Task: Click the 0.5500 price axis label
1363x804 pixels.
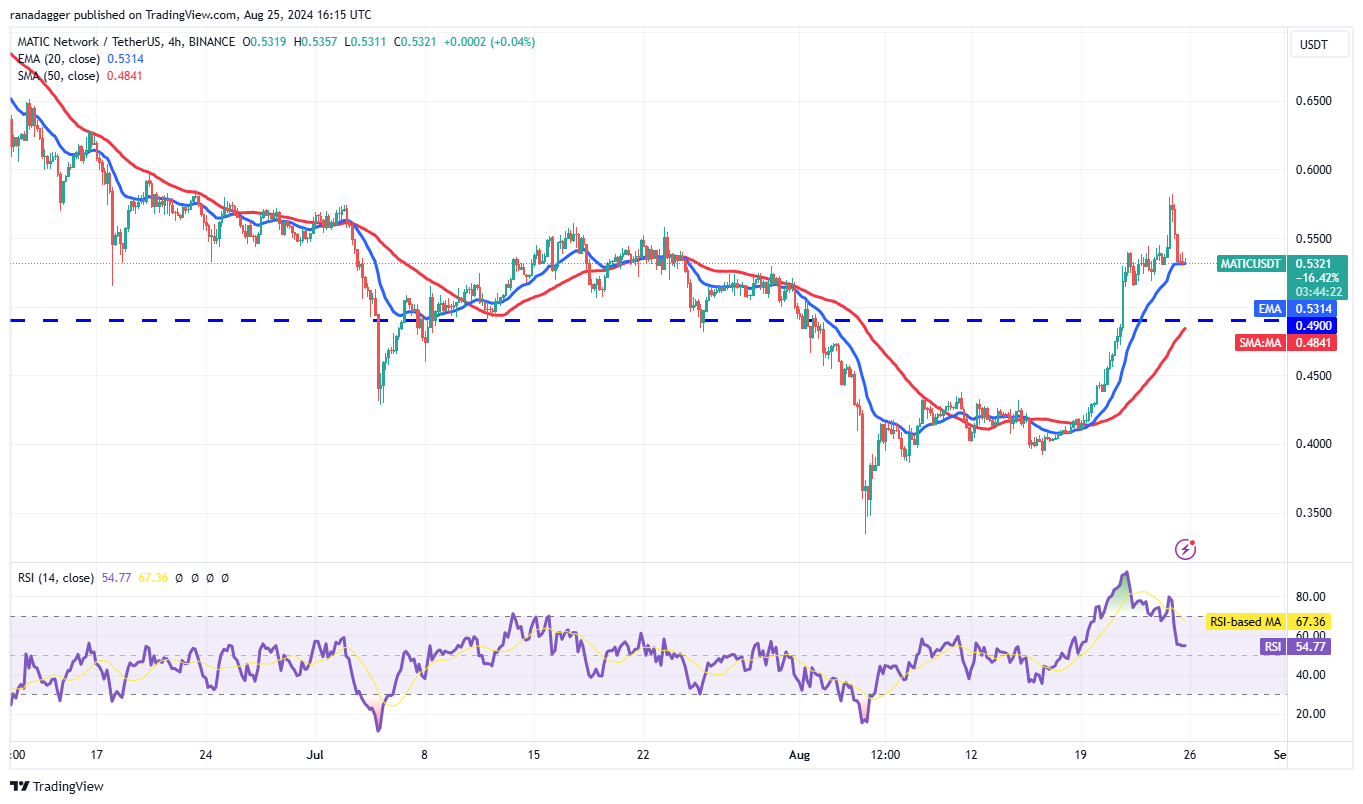Action: tap(1315, 239)
